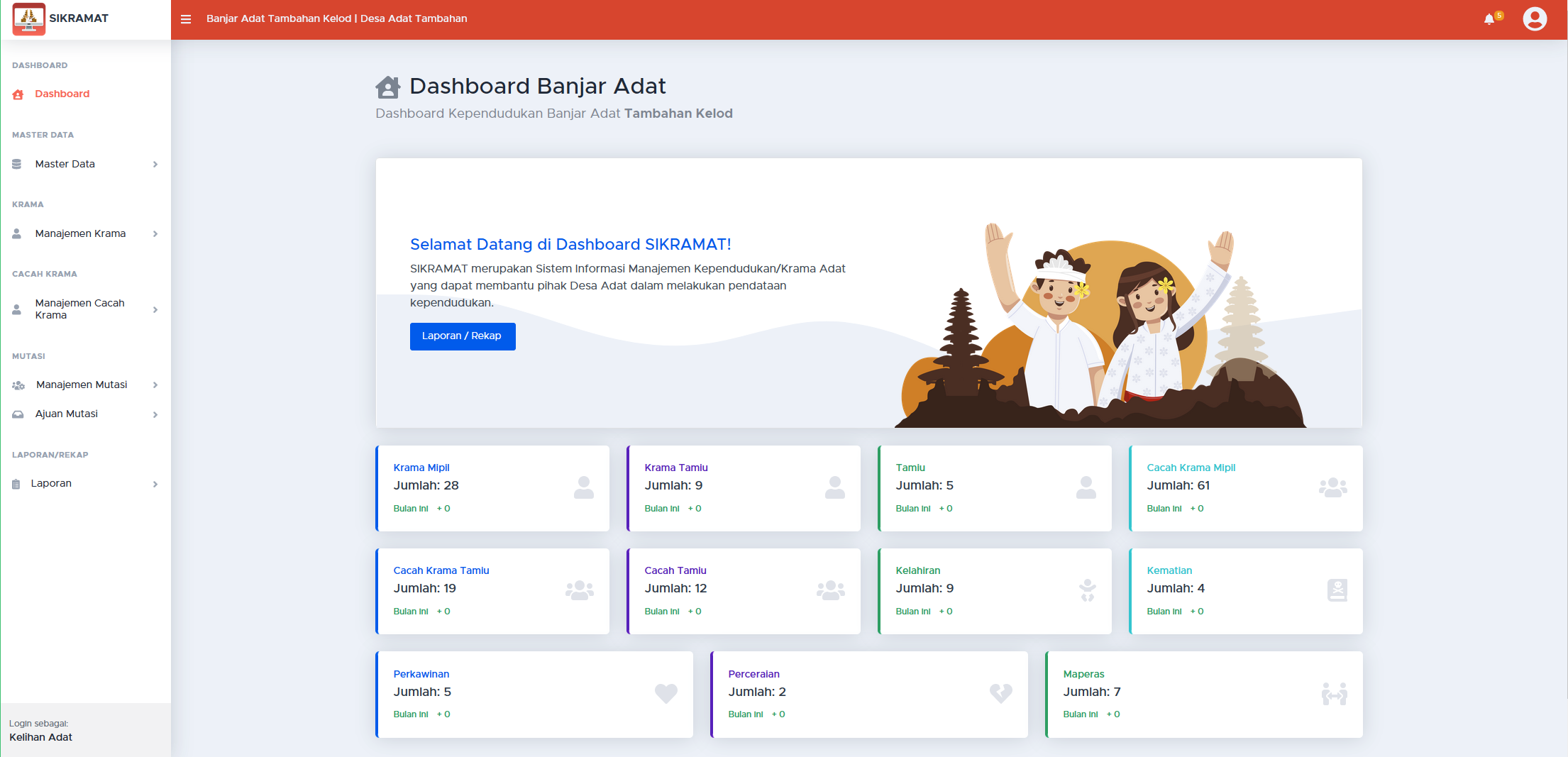Image resolution: width=1568 pixels, height=757 pixels.
Task: Click the Laporan / Rekap button
Action: 462,336
